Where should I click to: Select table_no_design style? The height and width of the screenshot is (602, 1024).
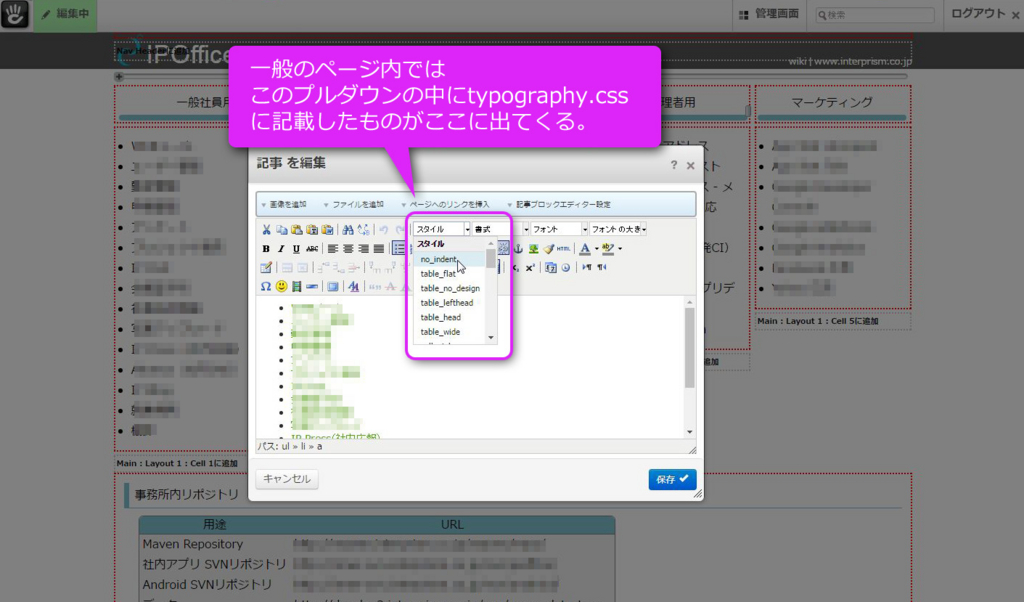click(450, 288)
